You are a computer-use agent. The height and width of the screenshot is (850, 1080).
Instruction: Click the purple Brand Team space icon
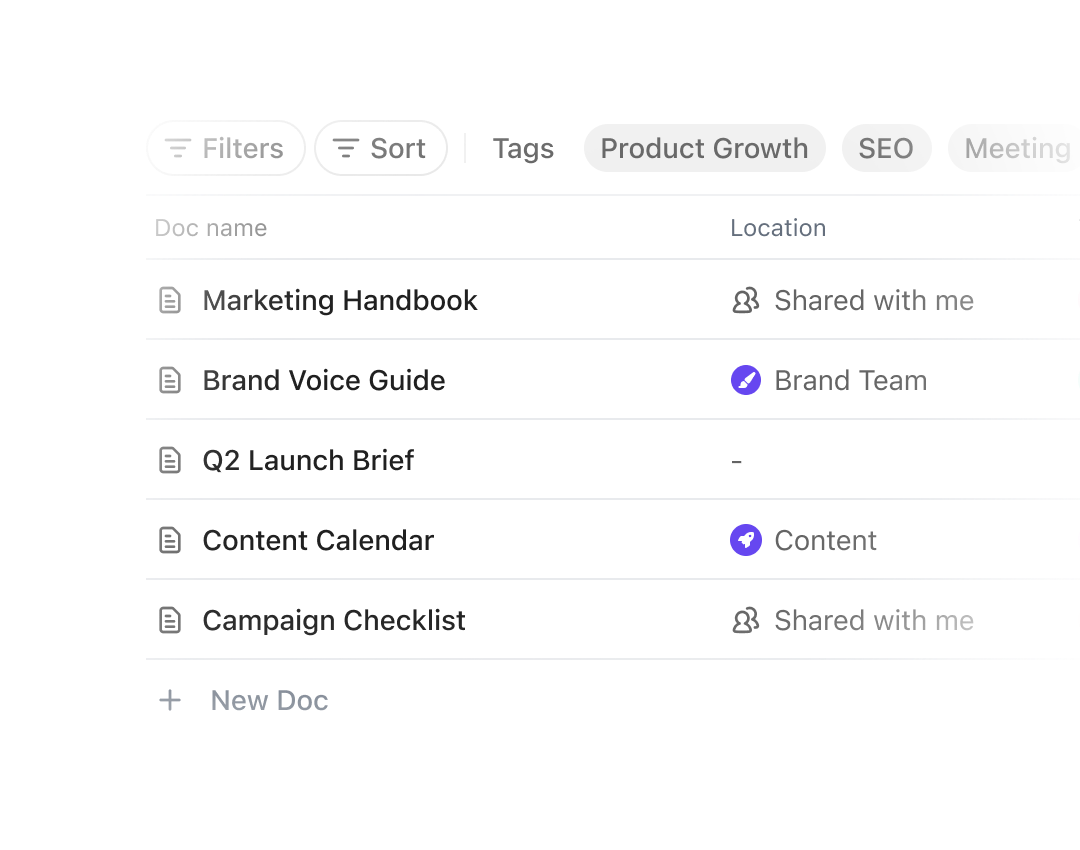(746, 380)
